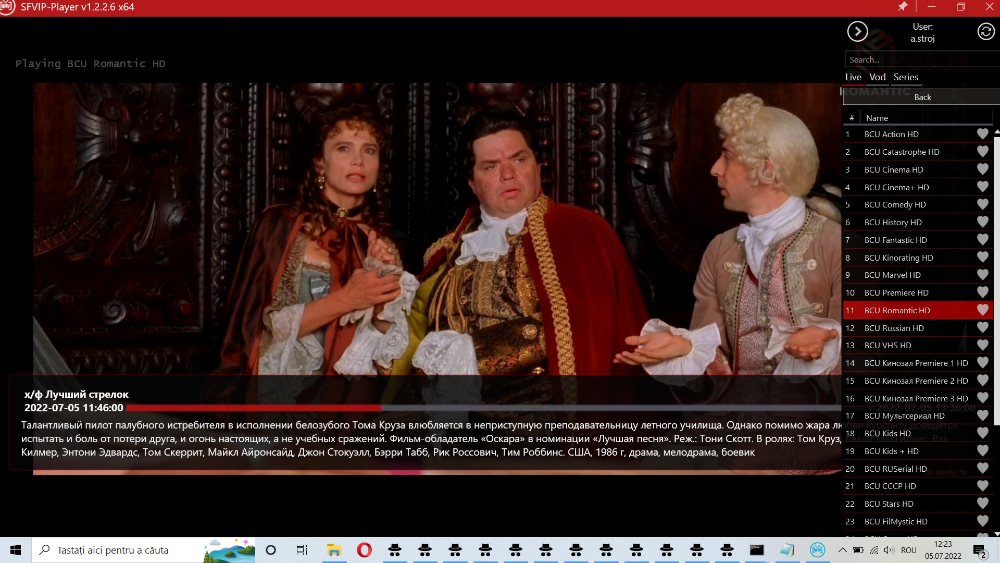Click heart beside BCU Kids HD
1000x563 pixels.
pyautogui.click(x=982, y=433)
